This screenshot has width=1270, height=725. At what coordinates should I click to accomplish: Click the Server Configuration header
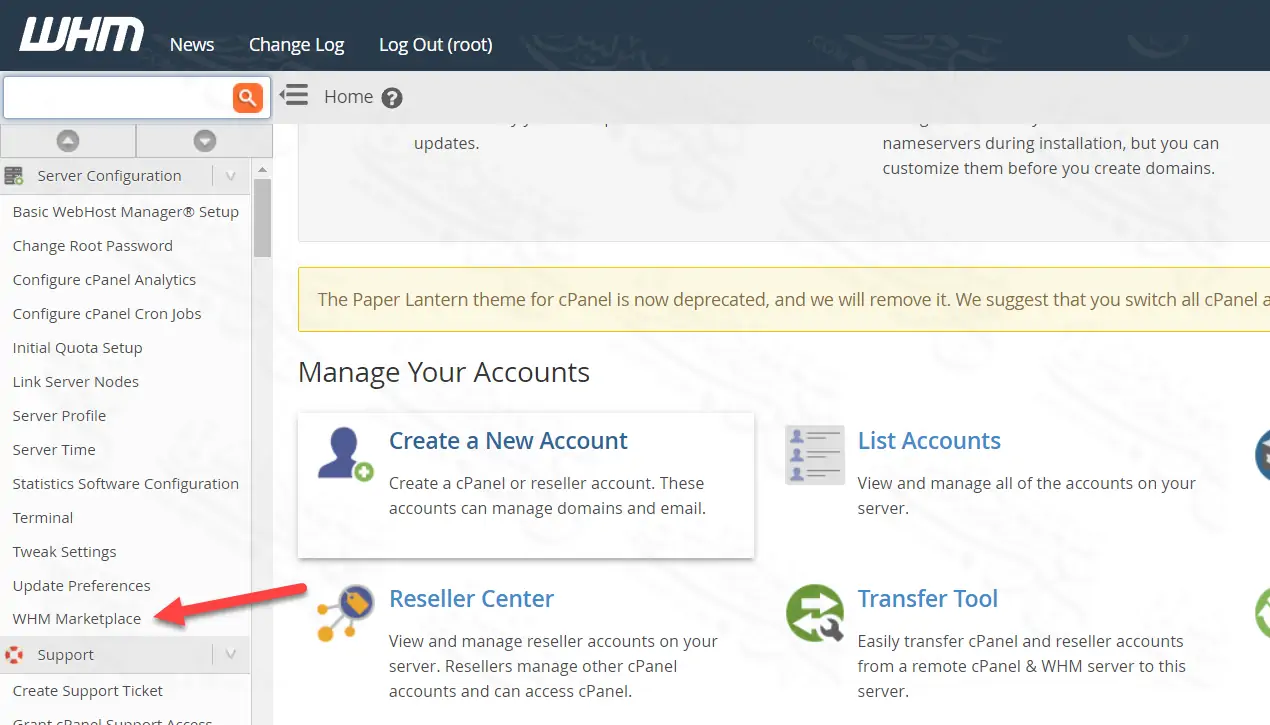[x=109, y=176]
